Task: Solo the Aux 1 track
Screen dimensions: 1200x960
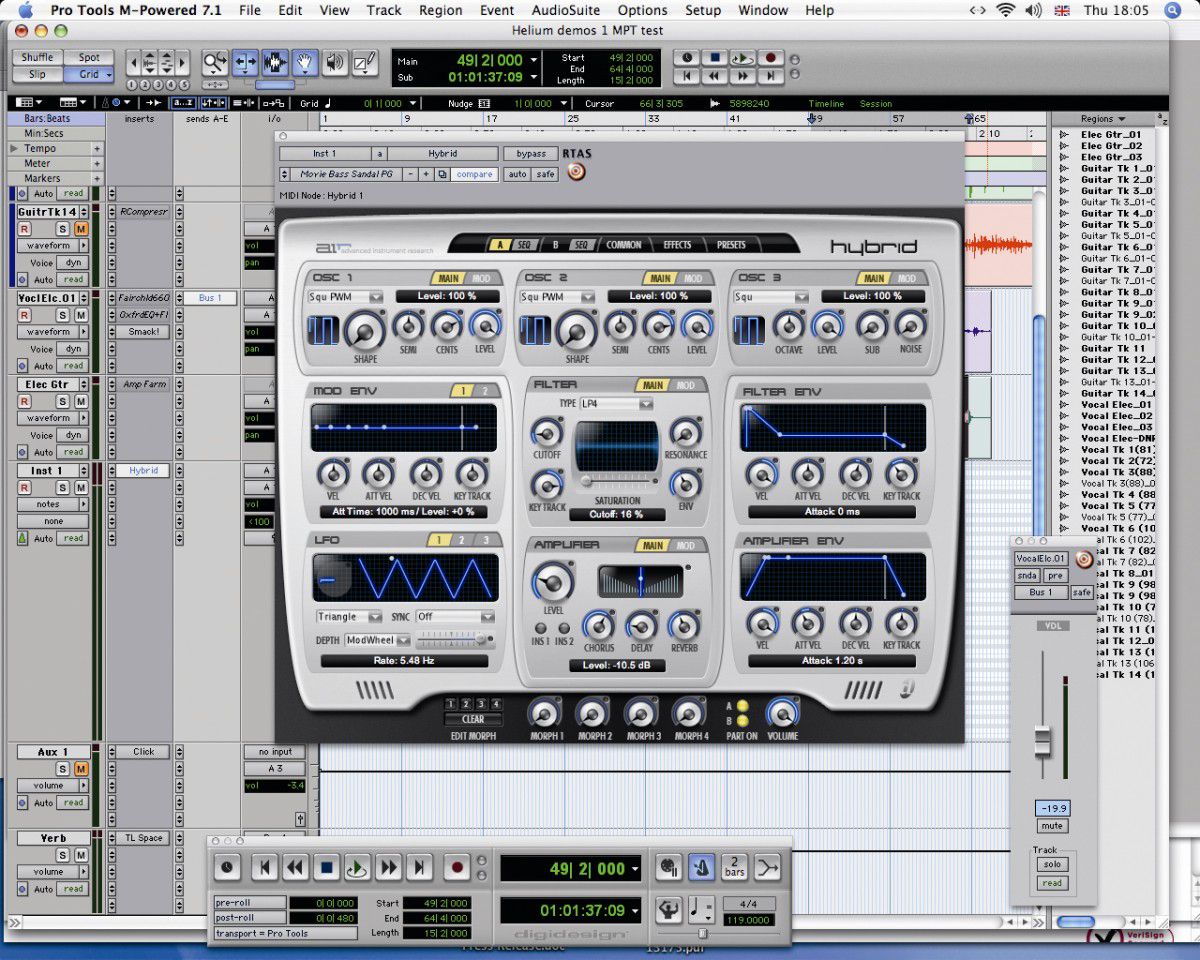Action: (62, 768)
